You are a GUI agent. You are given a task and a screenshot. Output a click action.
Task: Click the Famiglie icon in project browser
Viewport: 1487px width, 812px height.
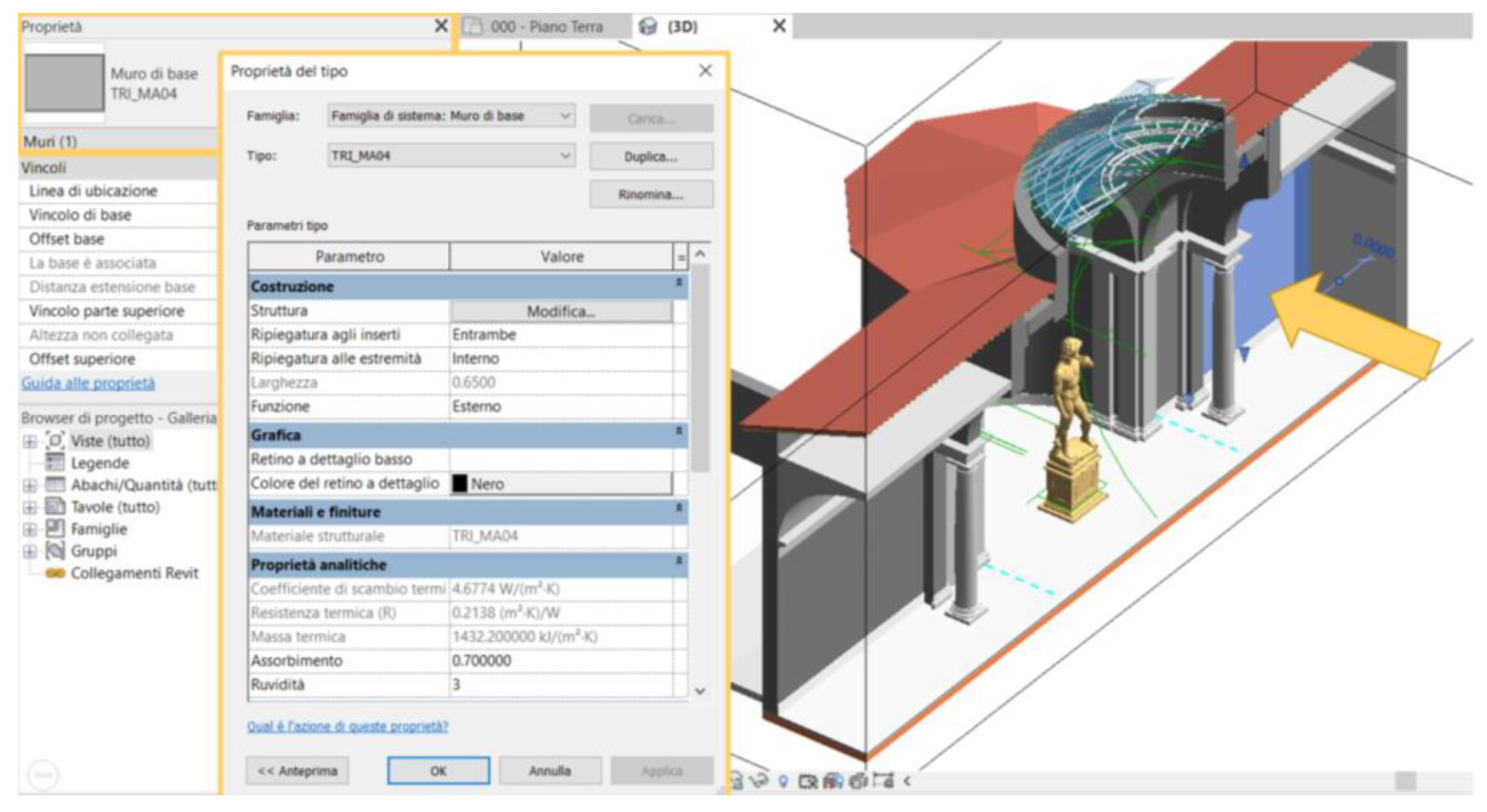point(55,528)
